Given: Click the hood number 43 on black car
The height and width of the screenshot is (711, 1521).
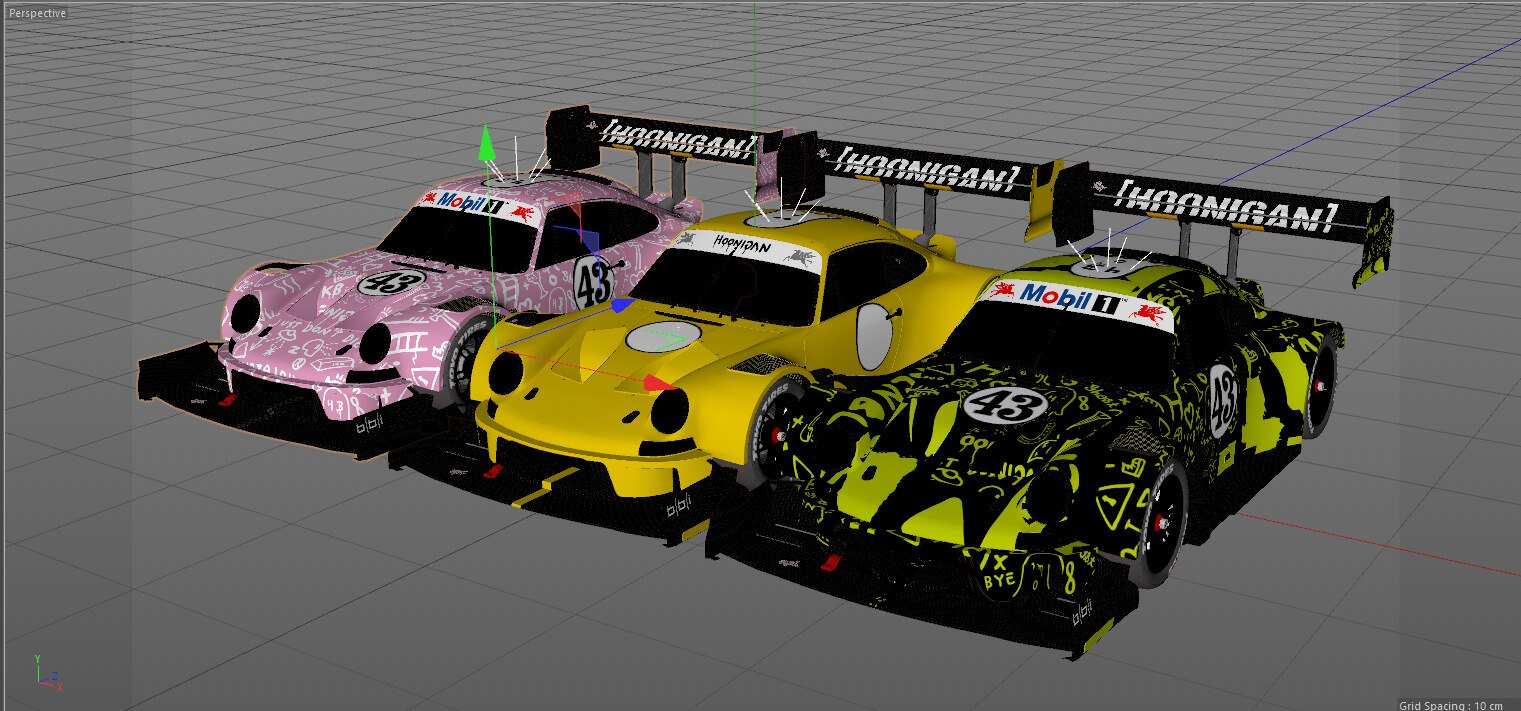Looking at the screenshot, I should (x=1005, y=406).
